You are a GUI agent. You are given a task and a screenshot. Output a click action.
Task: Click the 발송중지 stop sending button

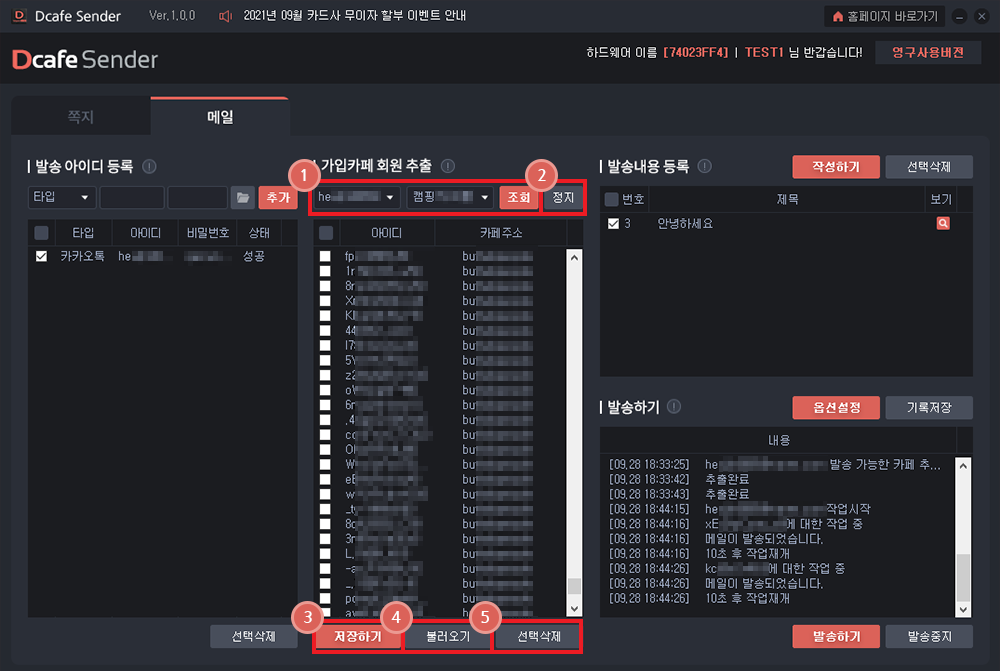[x=929, y=637]
